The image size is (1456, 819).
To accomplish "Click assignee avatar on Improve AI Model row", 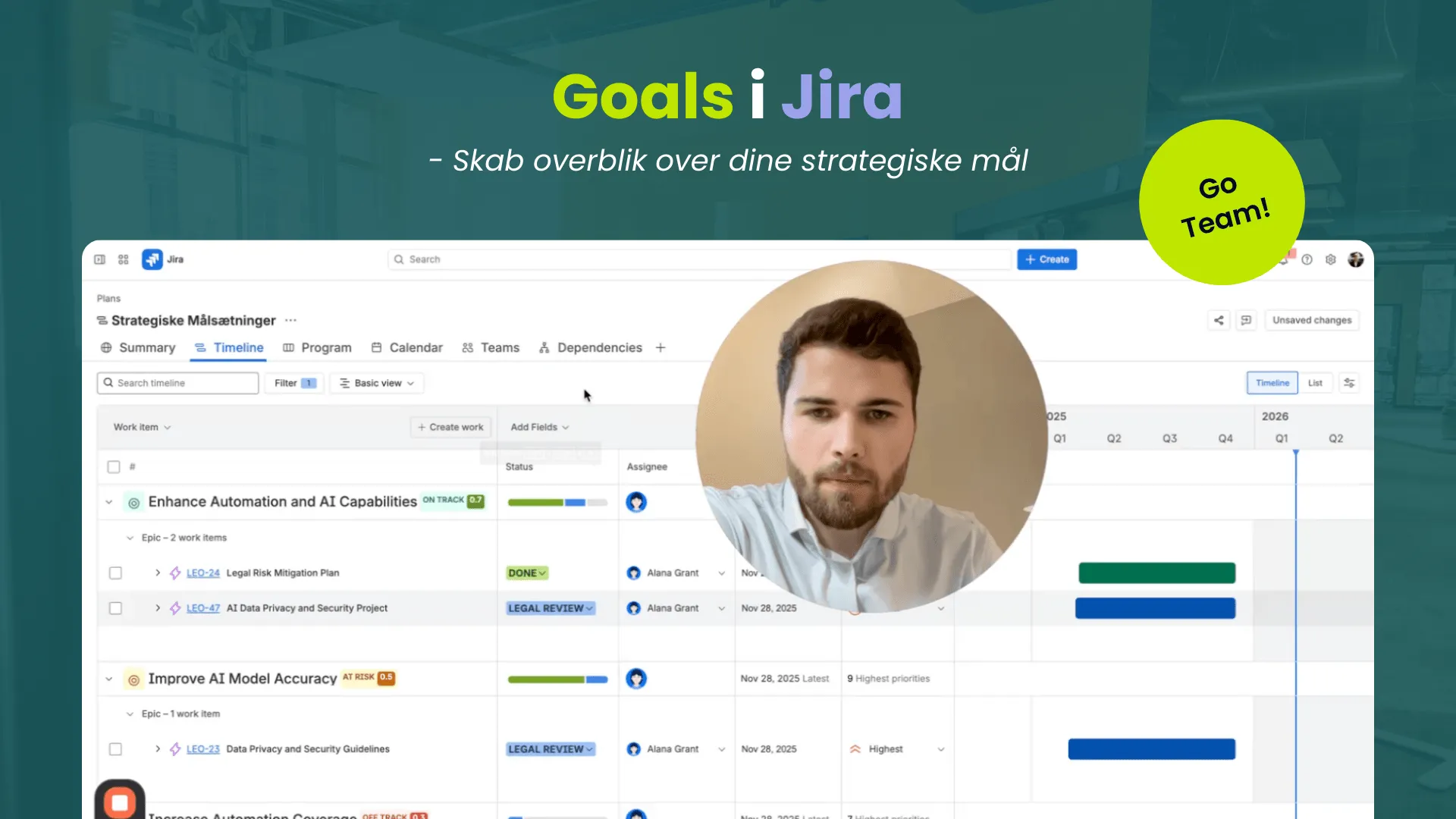I will (636, 679).
